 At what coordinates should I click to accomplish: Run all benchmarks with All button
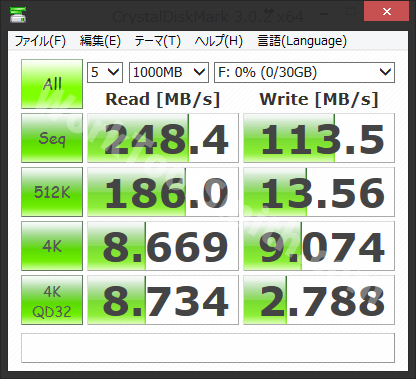tap(52, 84)
